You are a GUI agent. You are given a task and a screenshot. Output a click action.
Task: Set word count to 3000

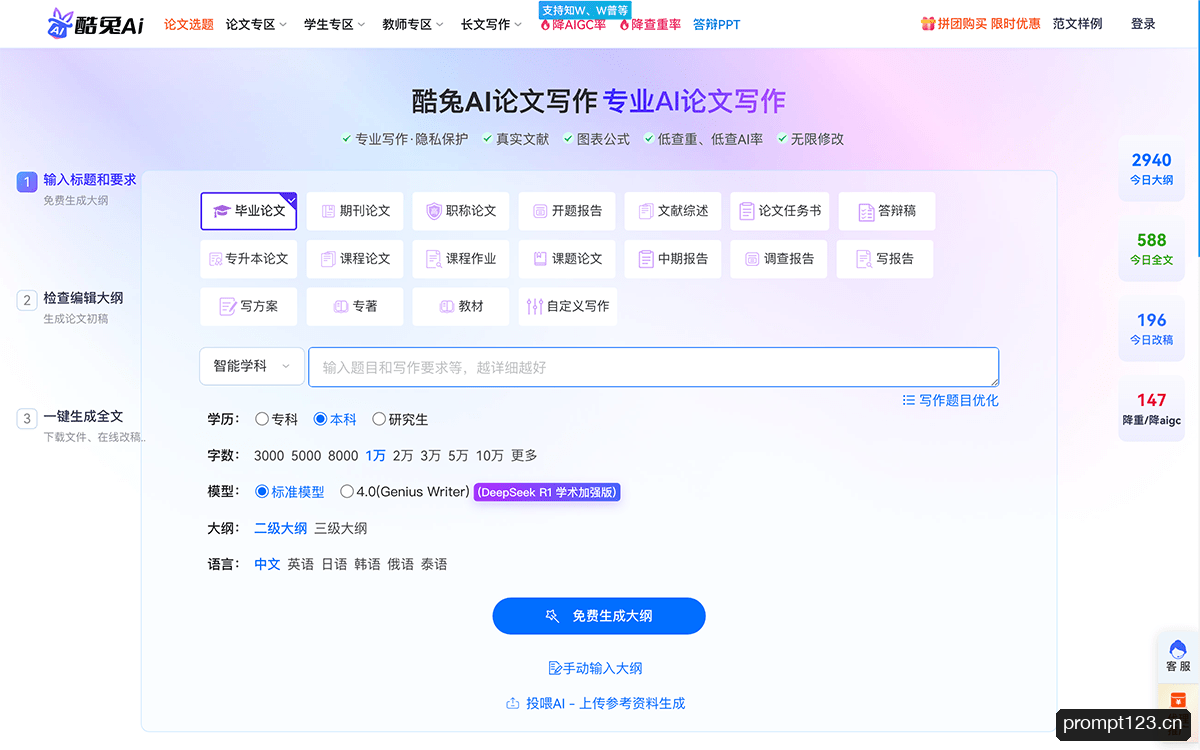tap(269, 455)
